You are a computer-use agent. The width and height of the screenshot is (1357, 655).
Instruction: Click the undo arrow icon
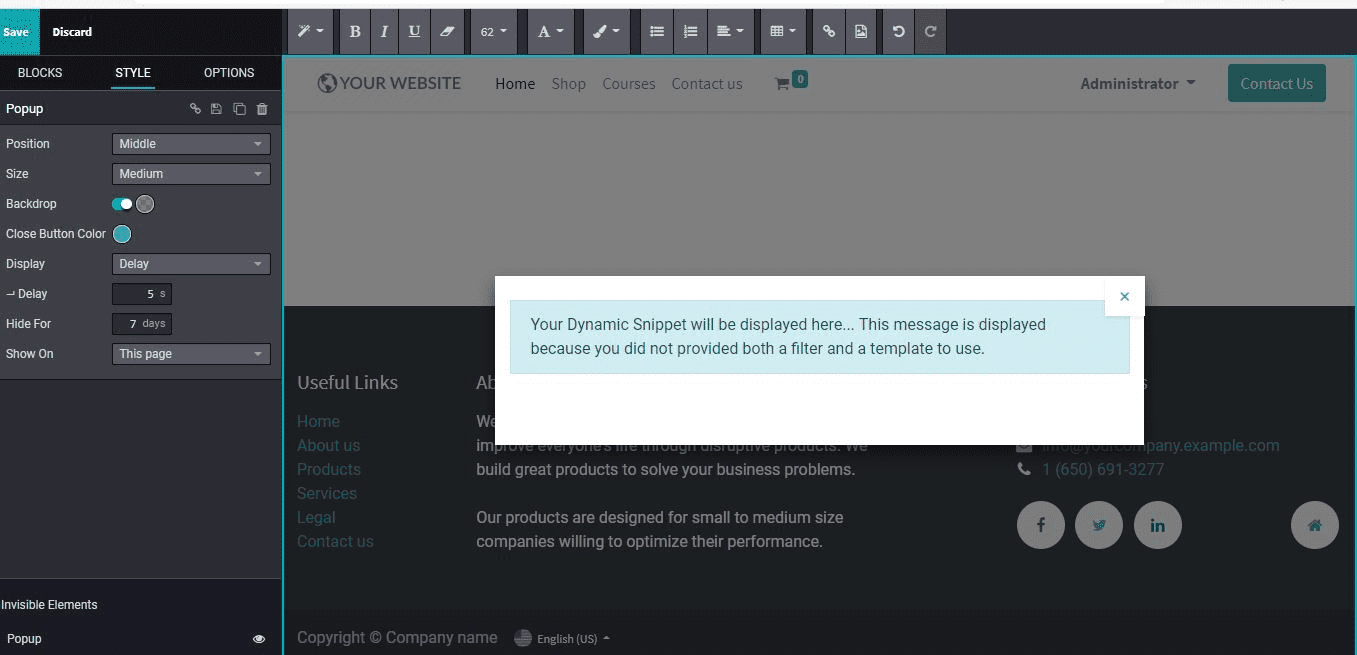[899, 32]
